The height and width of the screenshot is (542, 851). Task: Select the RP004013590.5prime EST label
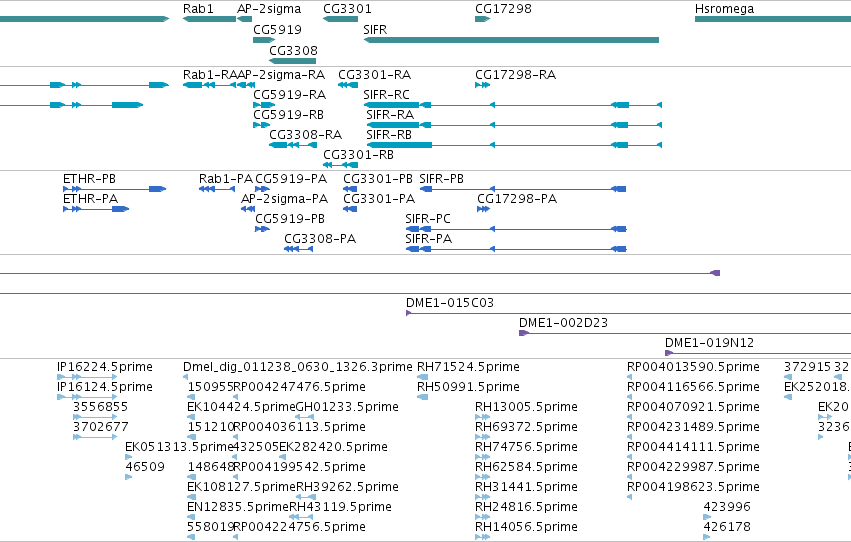pyautogui.click(x=693, y=367)
